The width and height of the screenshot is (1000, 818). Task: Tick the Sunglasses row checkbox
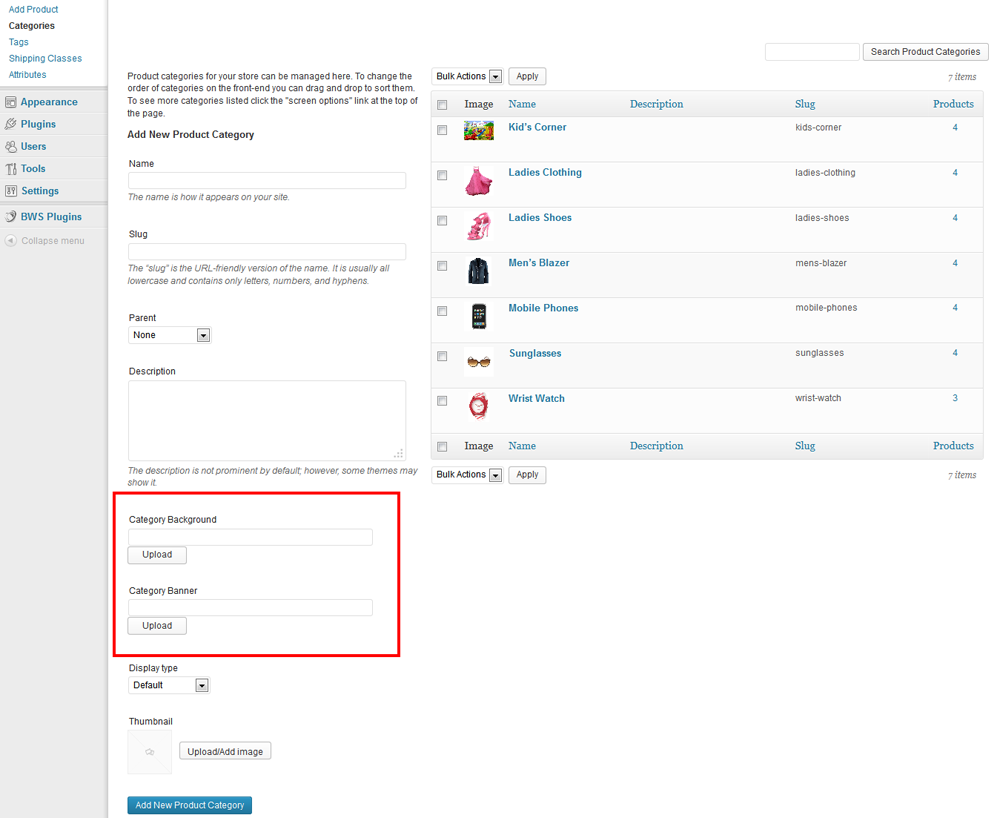pyautogui.click(x=442, y=356)
